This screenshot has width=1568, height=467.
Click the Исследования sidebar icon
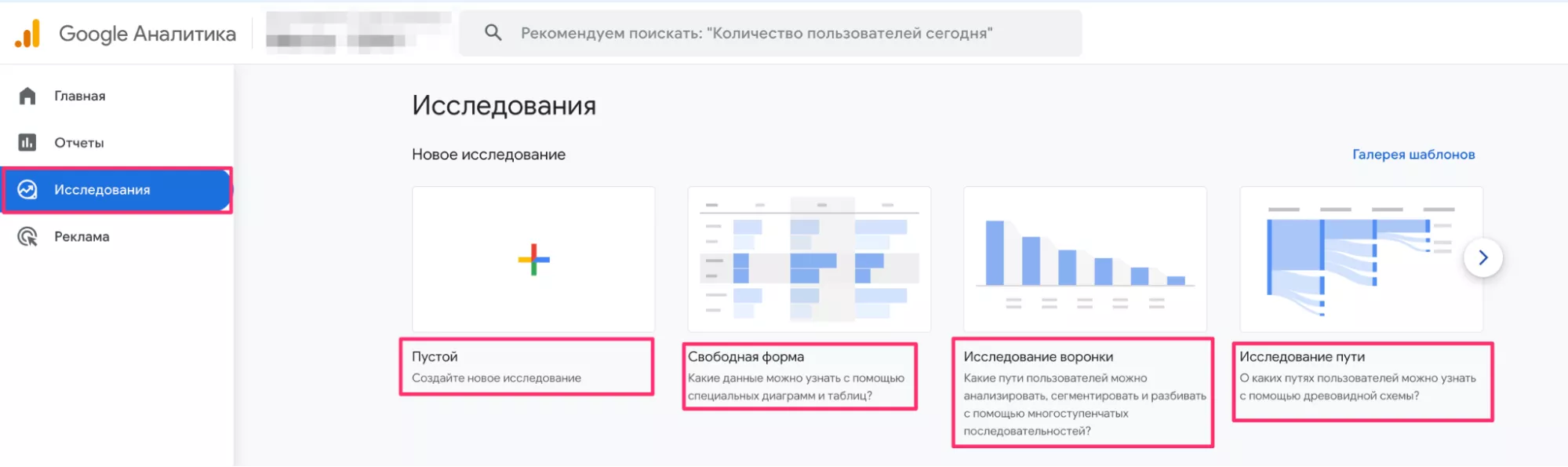coord(27,190)
